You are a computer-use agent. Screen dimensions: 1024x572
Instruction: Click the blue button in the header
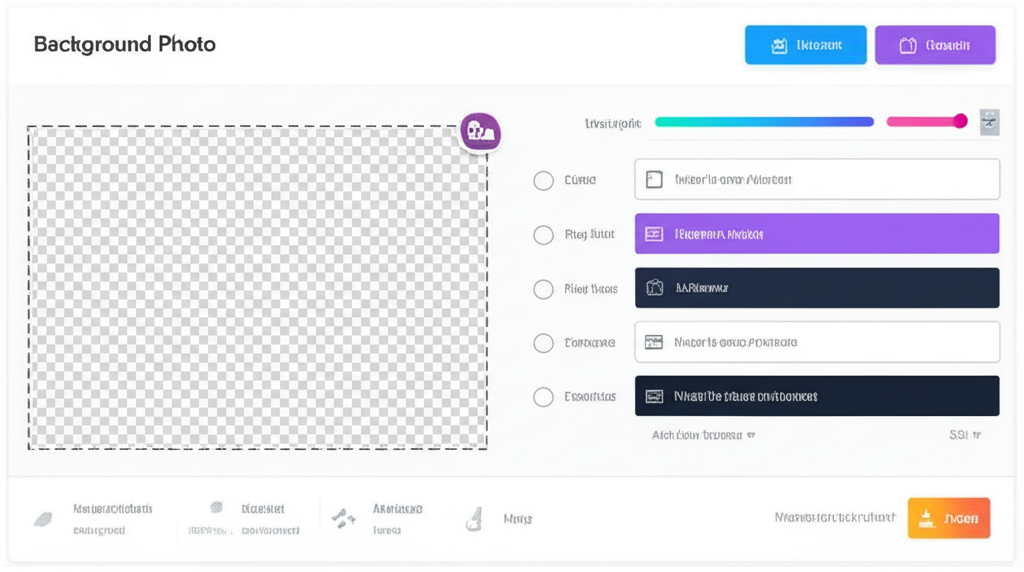tap(805, 45)
